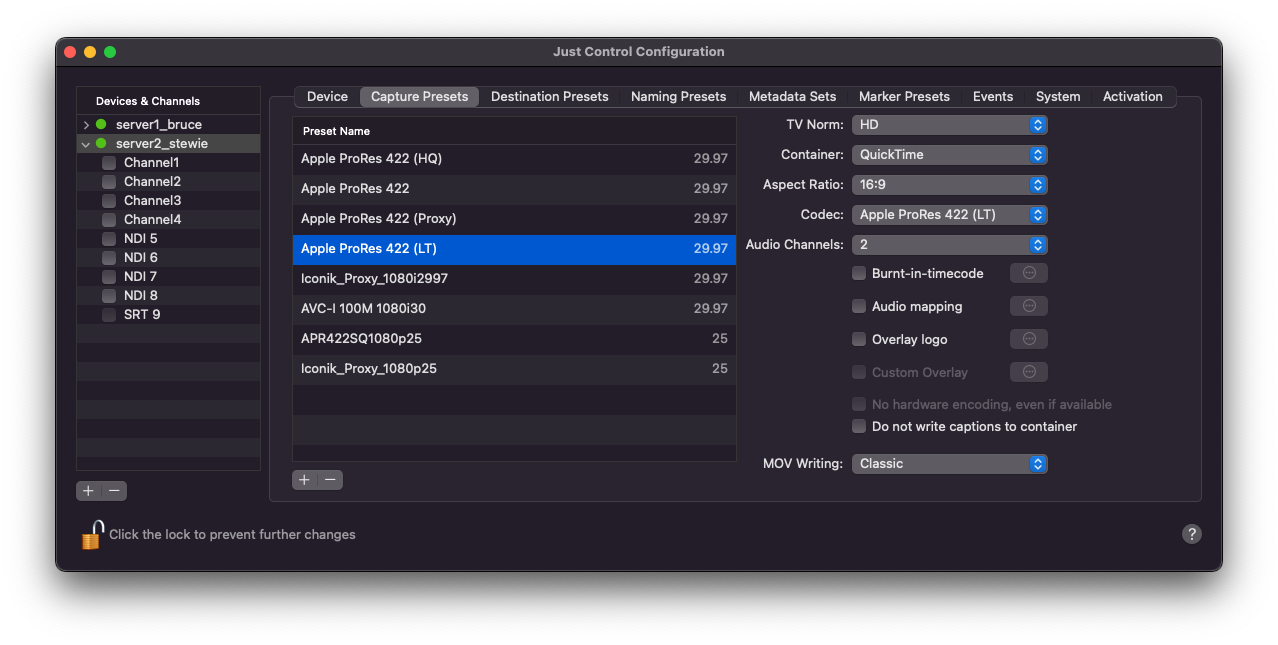Remove the selected capture preset

(x=330, y=480)
